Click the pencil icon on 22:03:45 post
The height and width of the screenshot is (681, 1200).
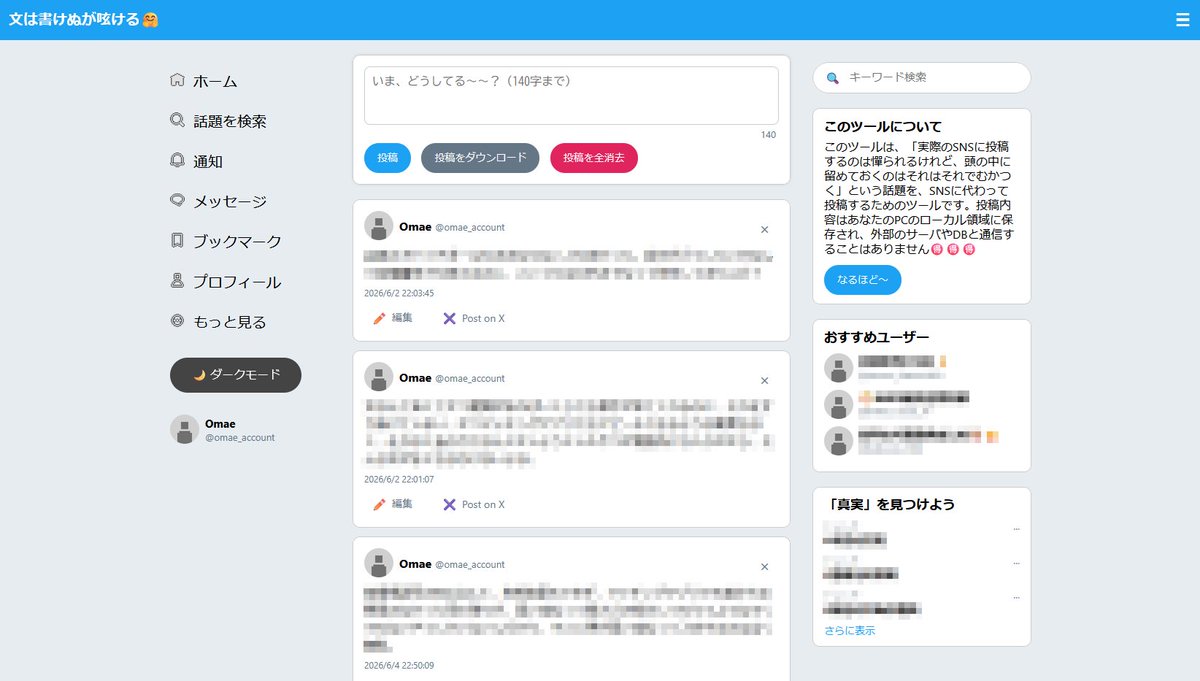[x=379, y=318]
